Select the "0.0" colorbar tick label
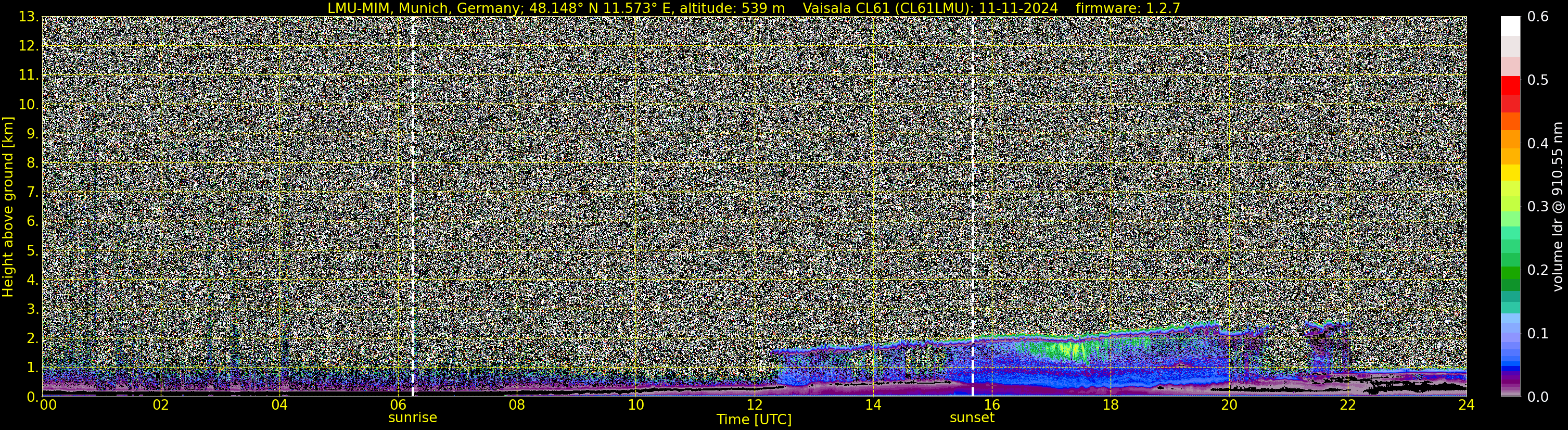 [x=1538, y=397]
